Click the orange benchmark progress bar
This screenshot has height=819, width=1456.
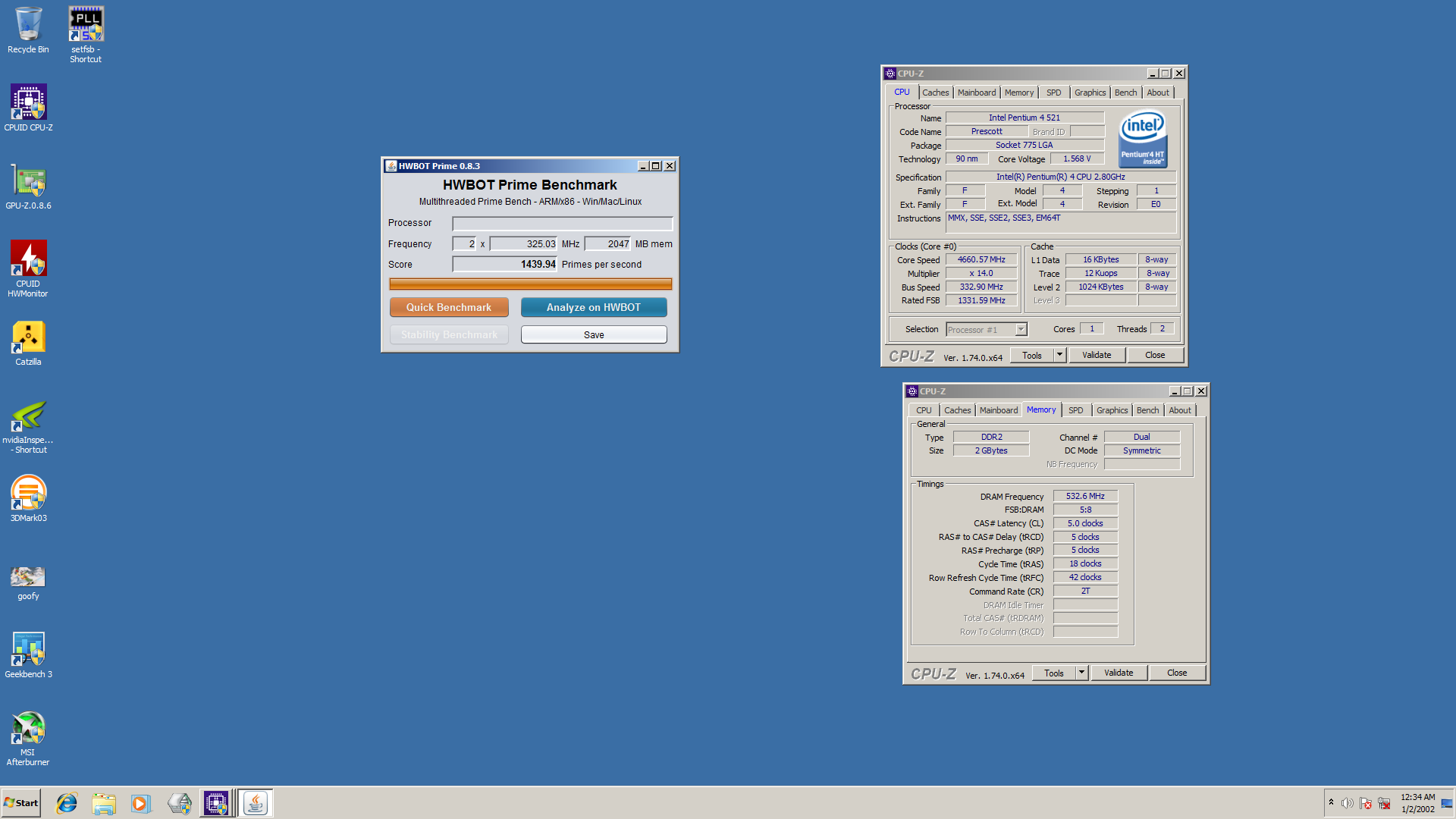click(530, 284)
